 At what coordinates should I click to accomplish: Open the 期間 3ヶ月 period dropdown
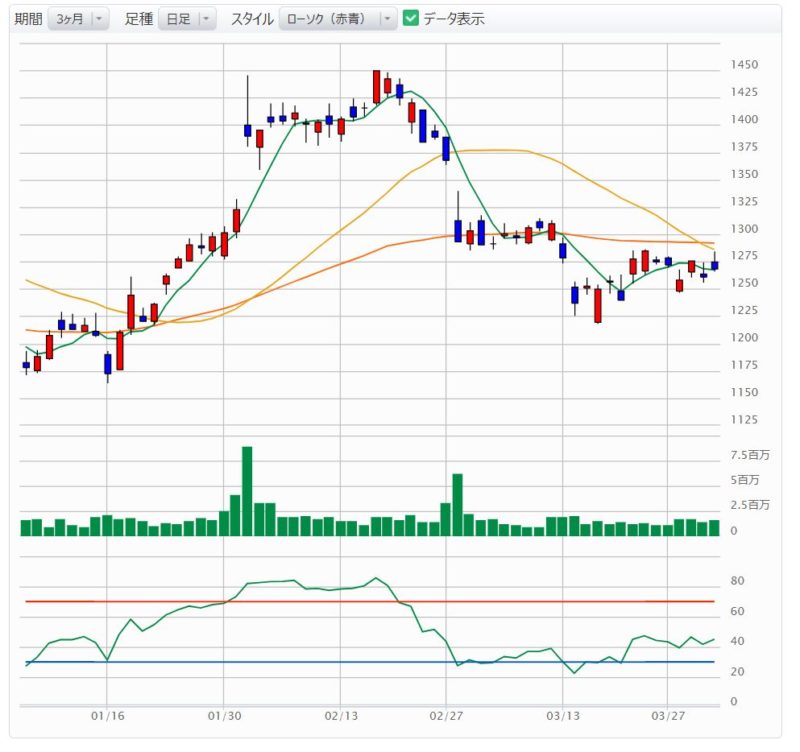tap(77, 18)
